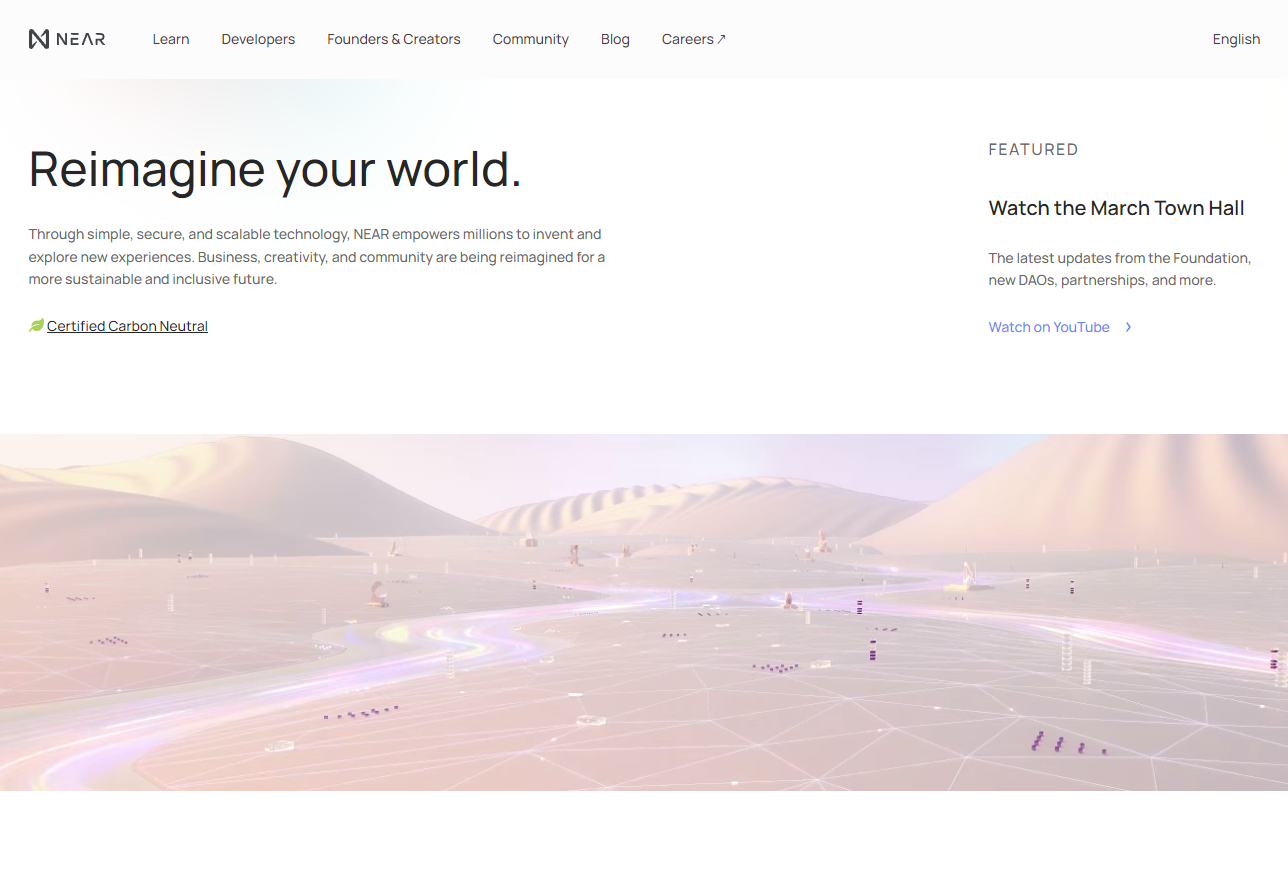Click the chevron arrow beside Watch on YouTube
The image size is (1288, 890).
click(x=1128, y=327)
